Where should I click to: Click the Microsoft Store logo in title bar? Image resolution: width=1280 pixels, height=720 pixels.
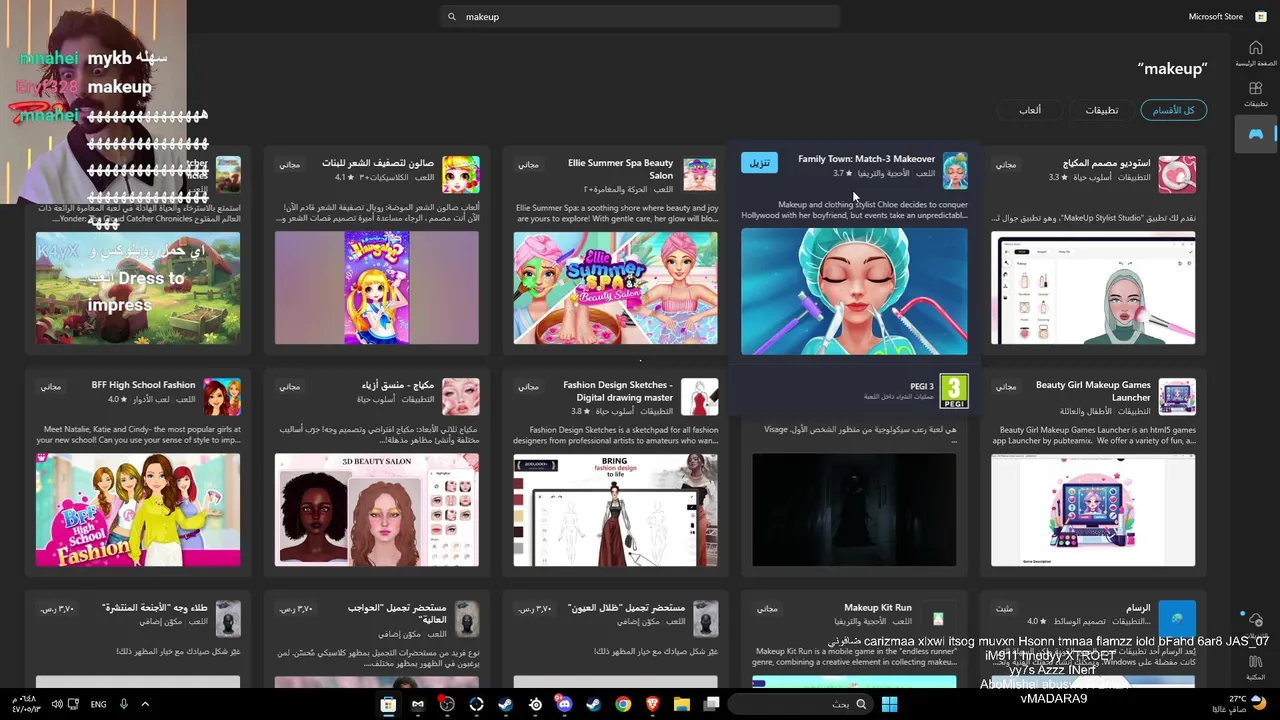(1262, 16)
